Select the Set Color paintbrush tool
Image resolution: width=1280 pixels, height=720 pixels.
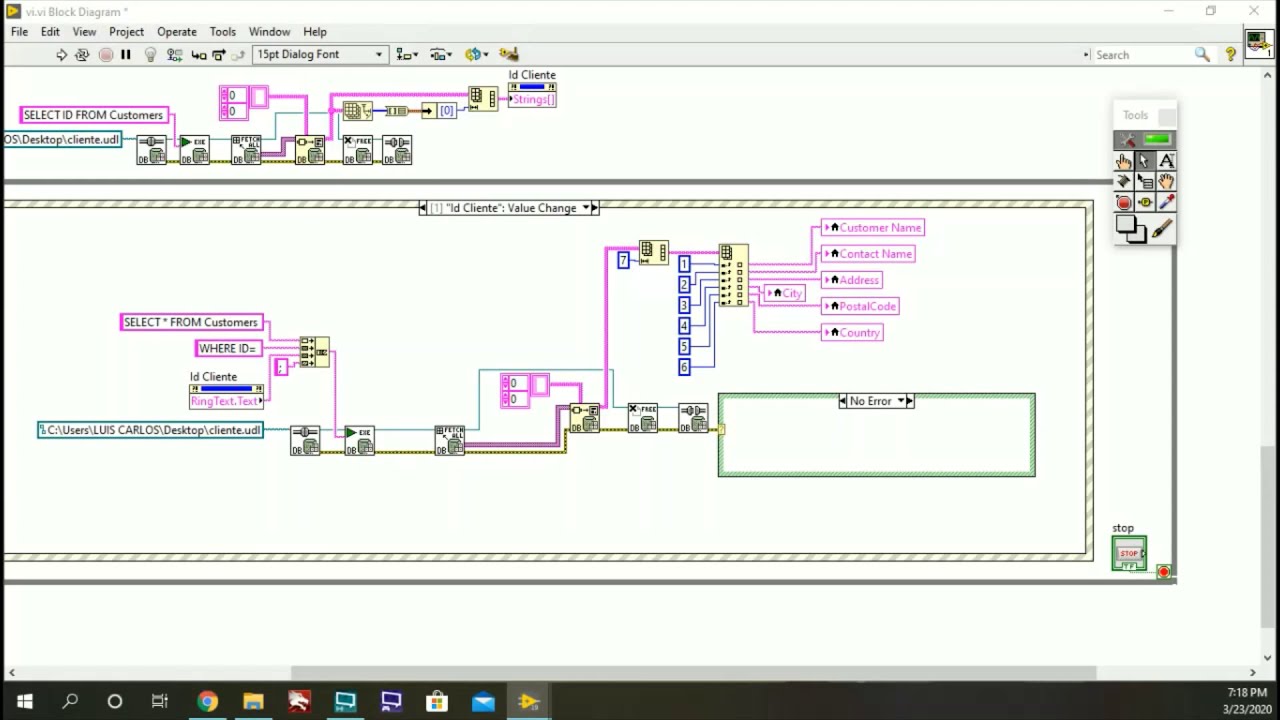(x=1162, y=230)
